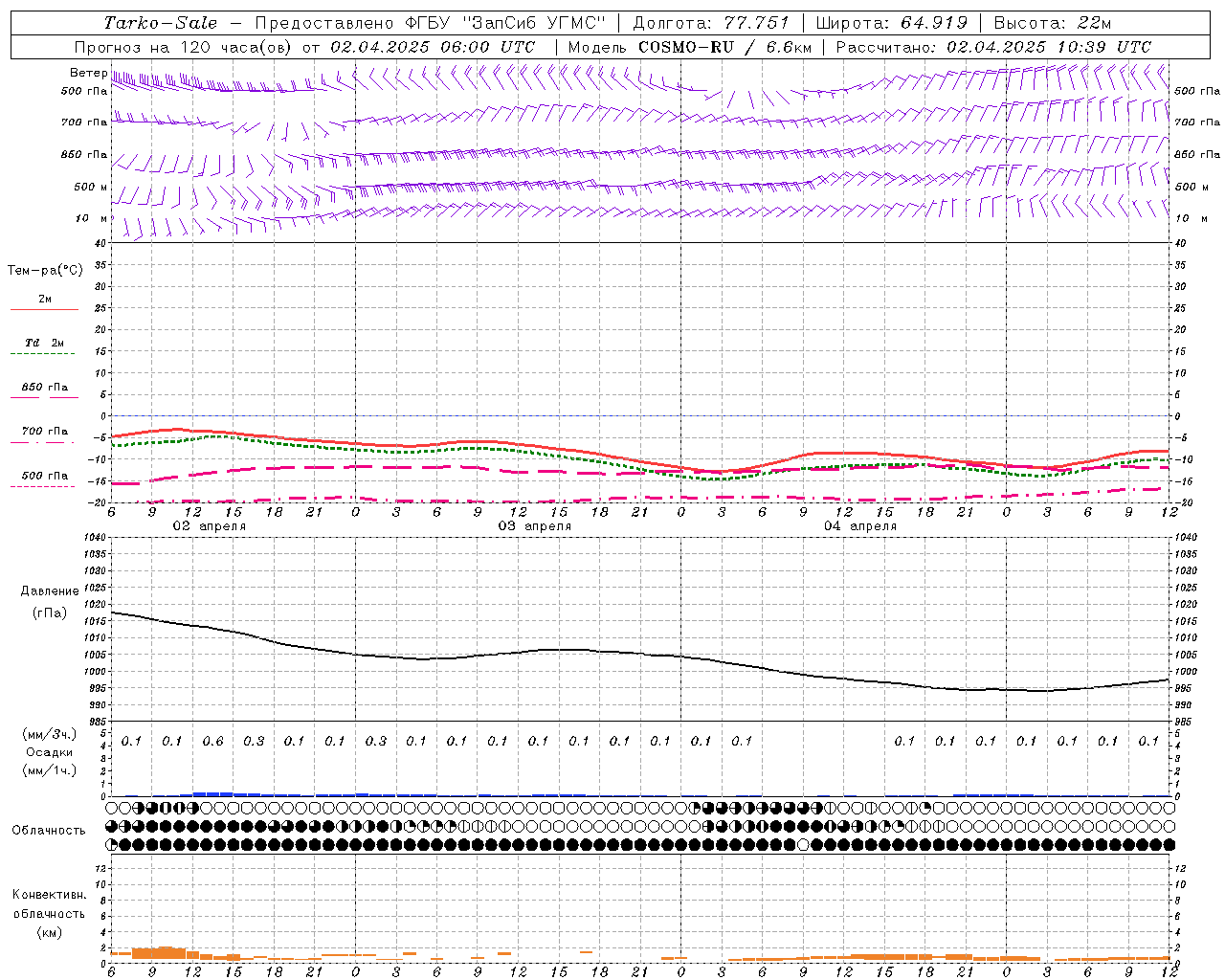Click the "03 апреля" date label

[535, 526]
